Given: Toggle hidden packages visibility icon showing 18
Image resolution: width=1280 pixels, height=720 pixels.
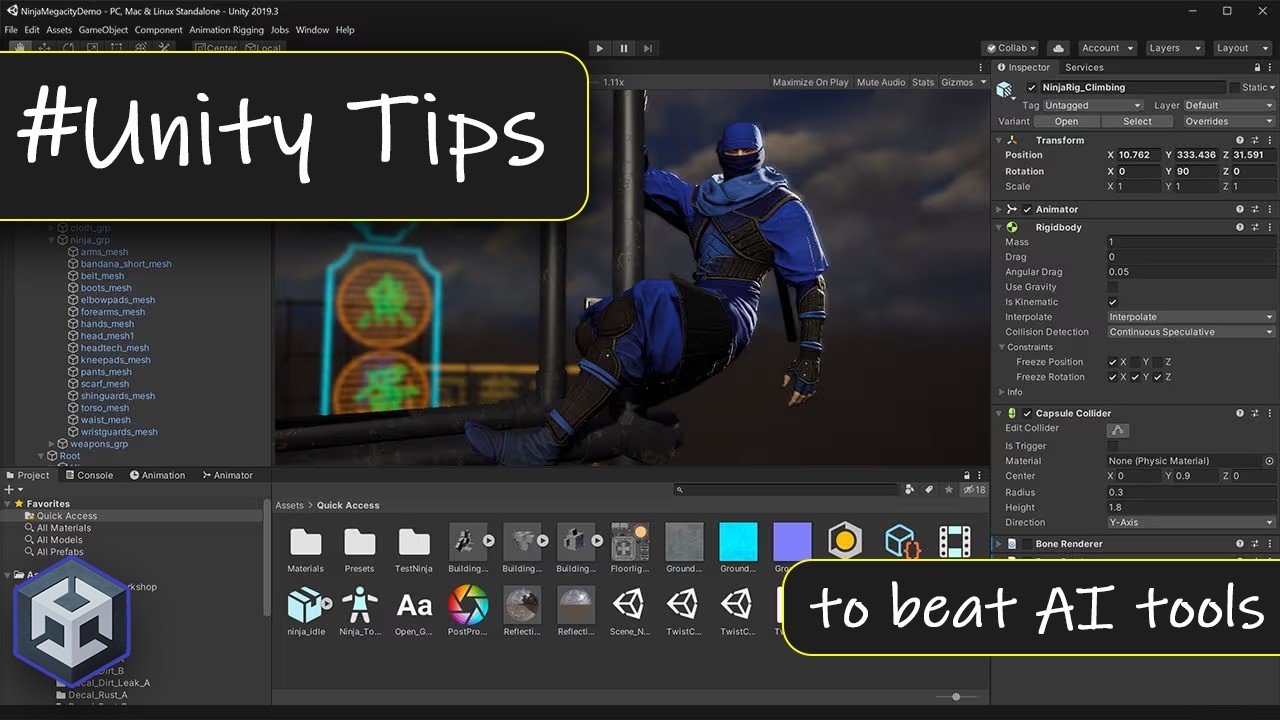Looking at the screenshot, I should tap(974, 490).
